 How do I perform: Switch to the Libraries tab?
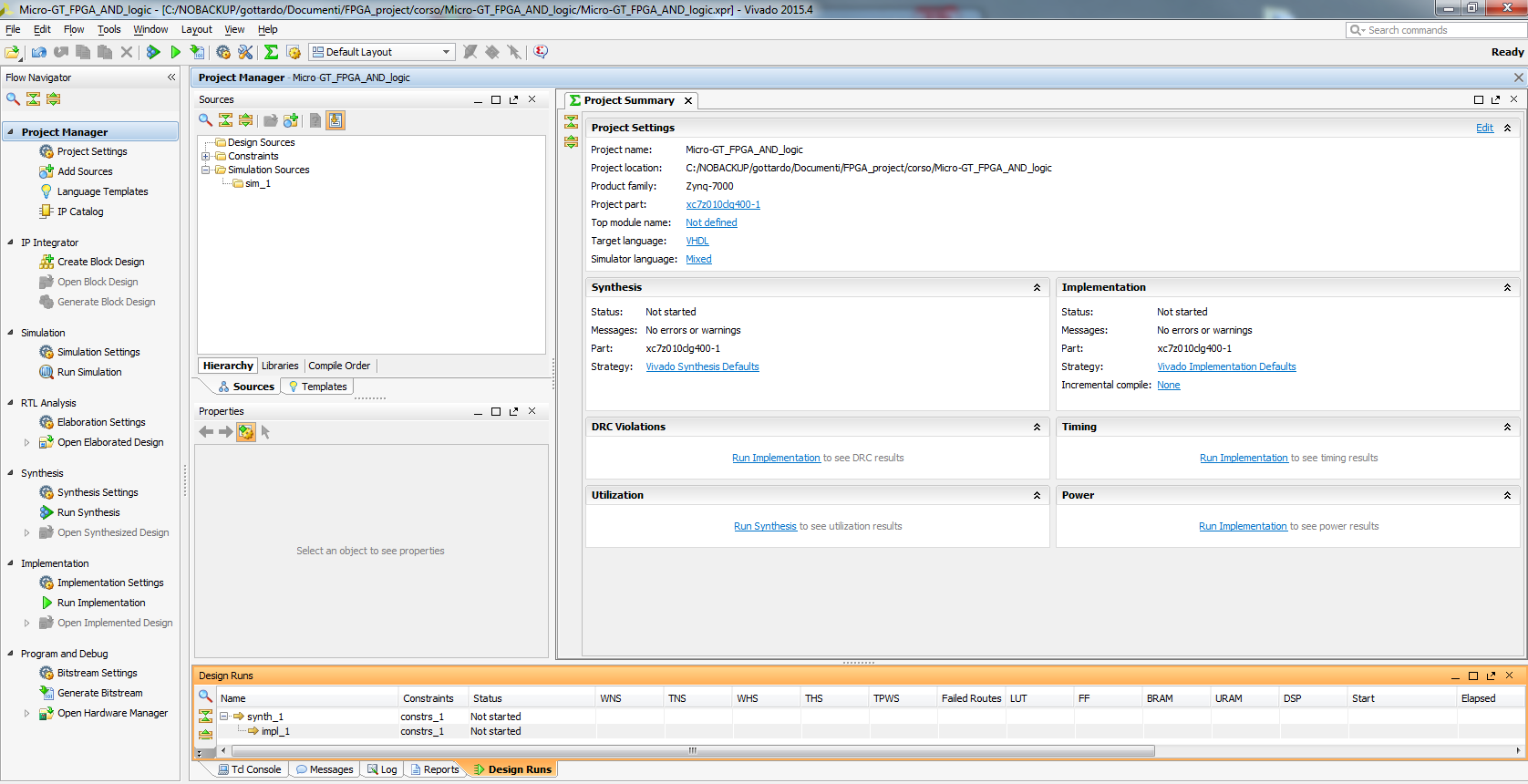pos(280,366)
